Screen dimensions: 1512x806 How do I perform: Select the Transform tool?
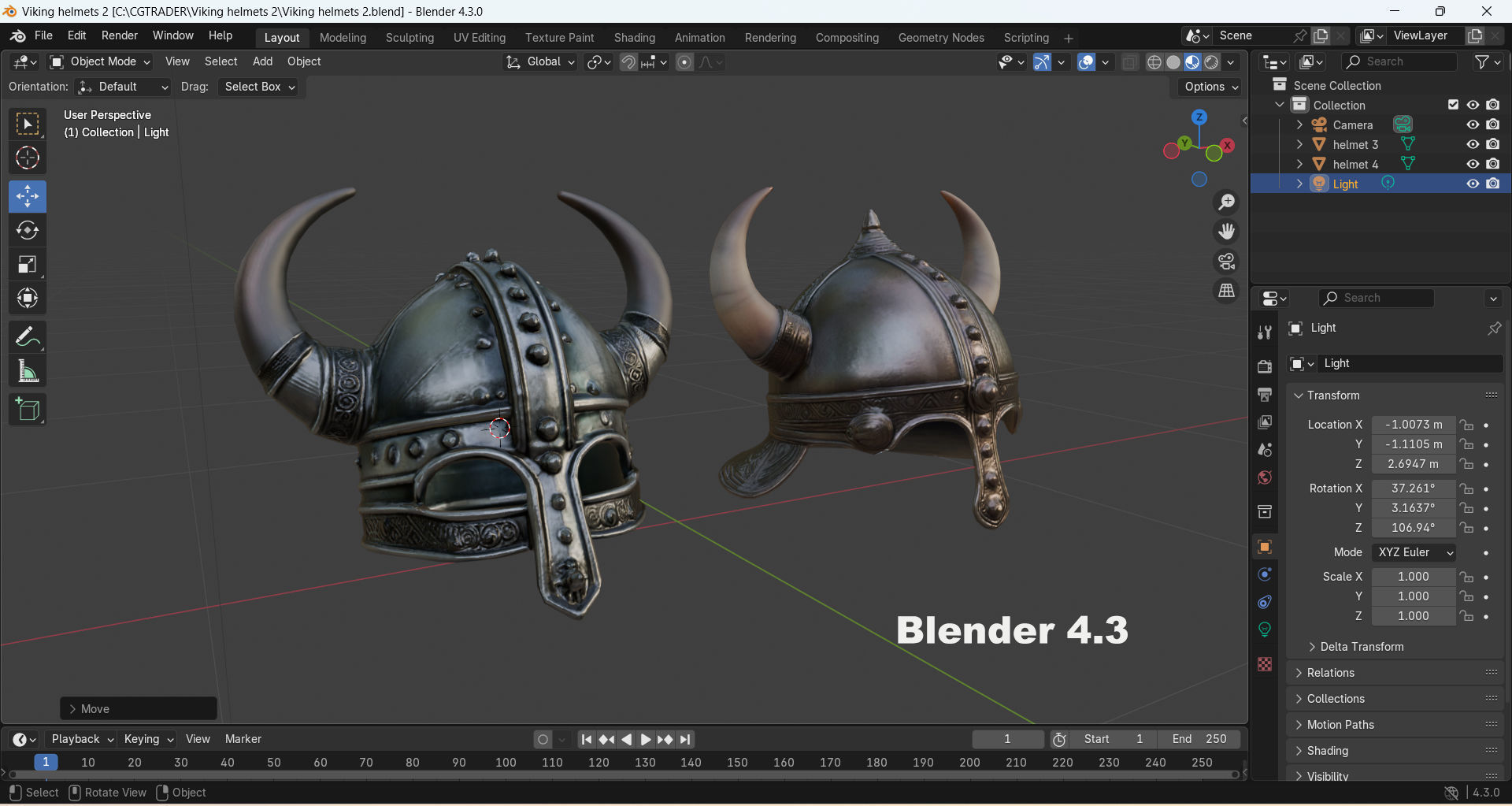pyautogui.click(x=28, y=298)
